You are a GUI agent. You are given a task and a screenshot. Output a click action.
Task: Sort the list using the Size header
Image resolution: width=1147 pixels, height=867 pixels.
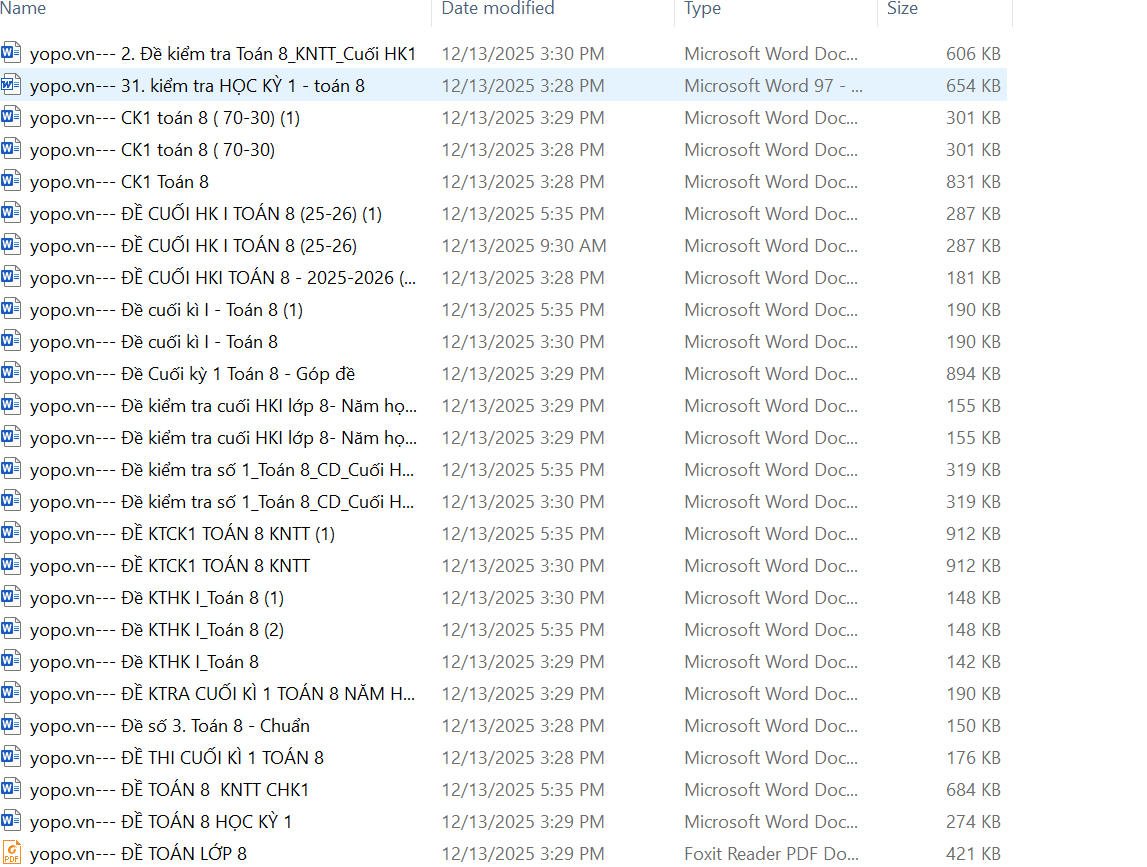coord(902,9)
